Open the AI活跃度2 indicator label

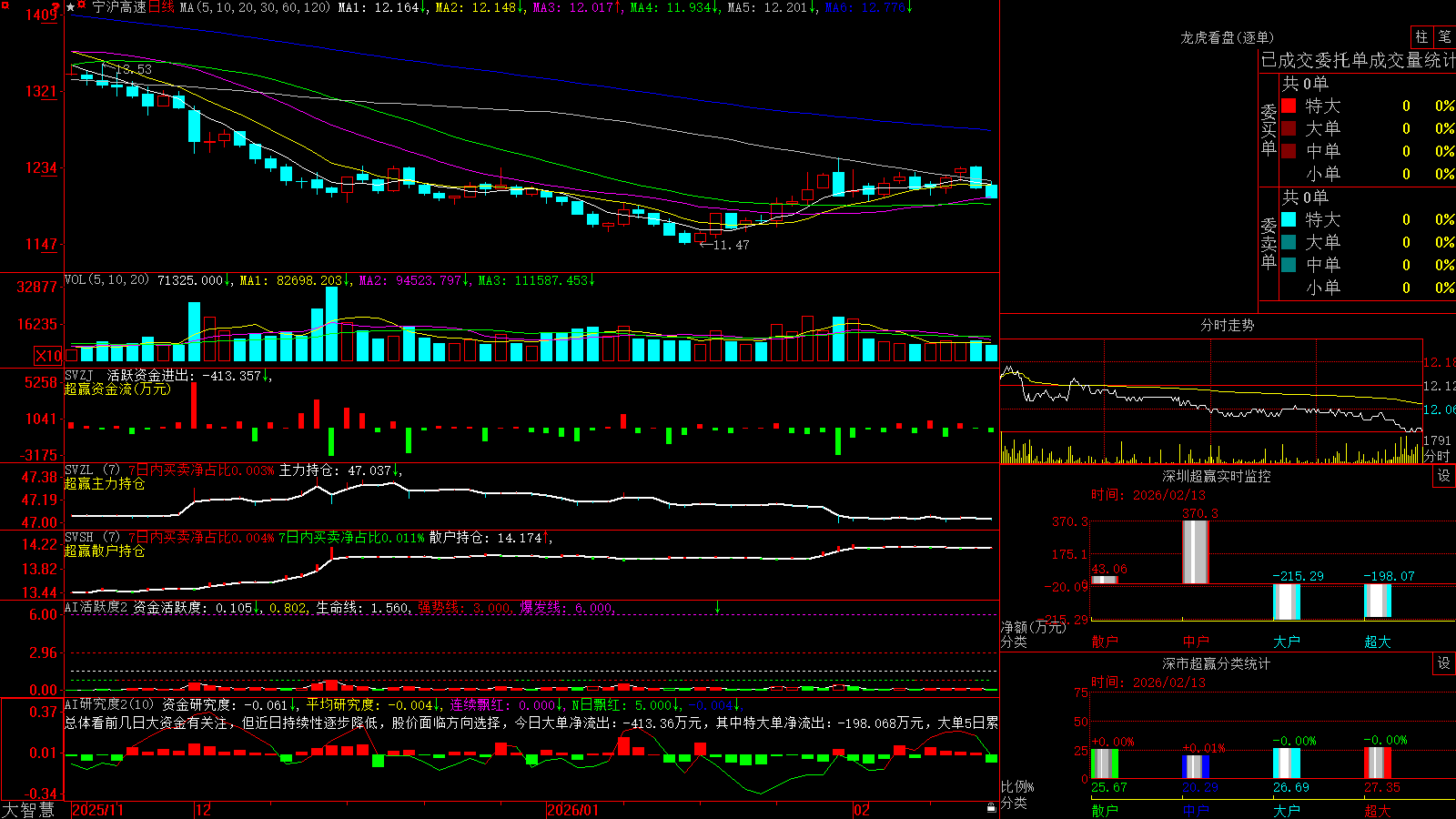click(96, 607)
